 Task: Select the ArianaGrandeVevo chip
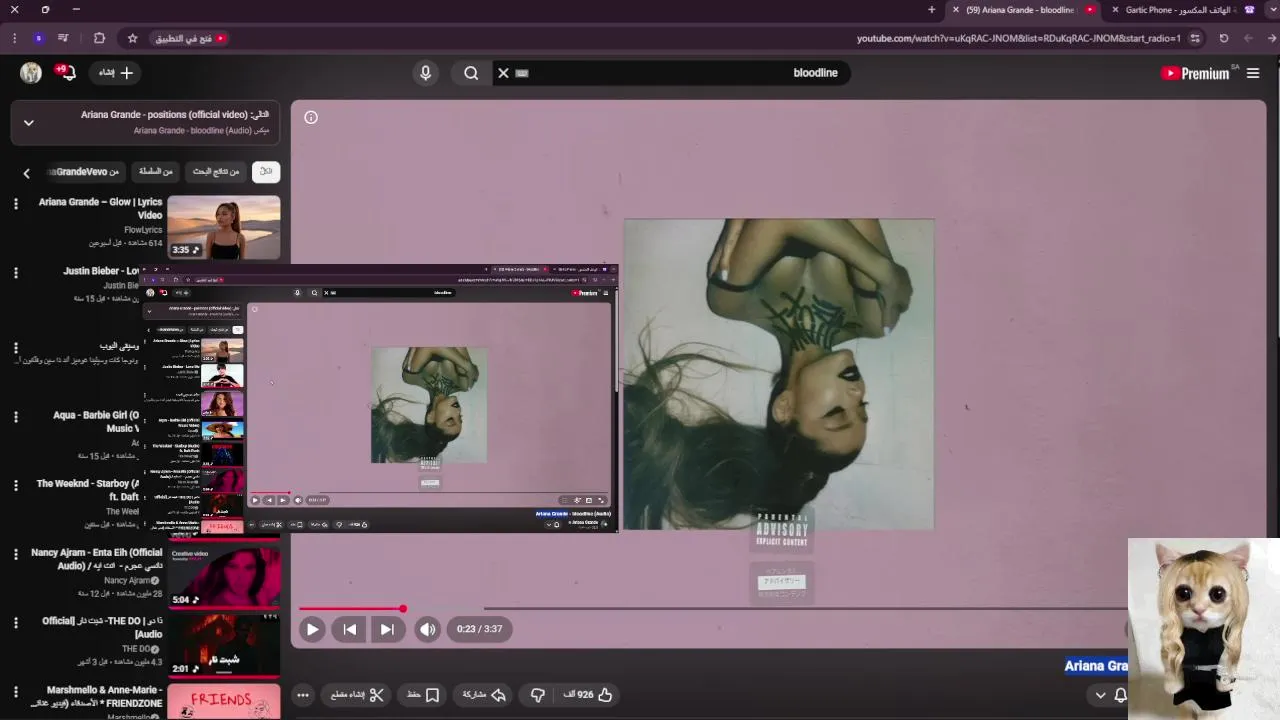[x=86, y=171]
